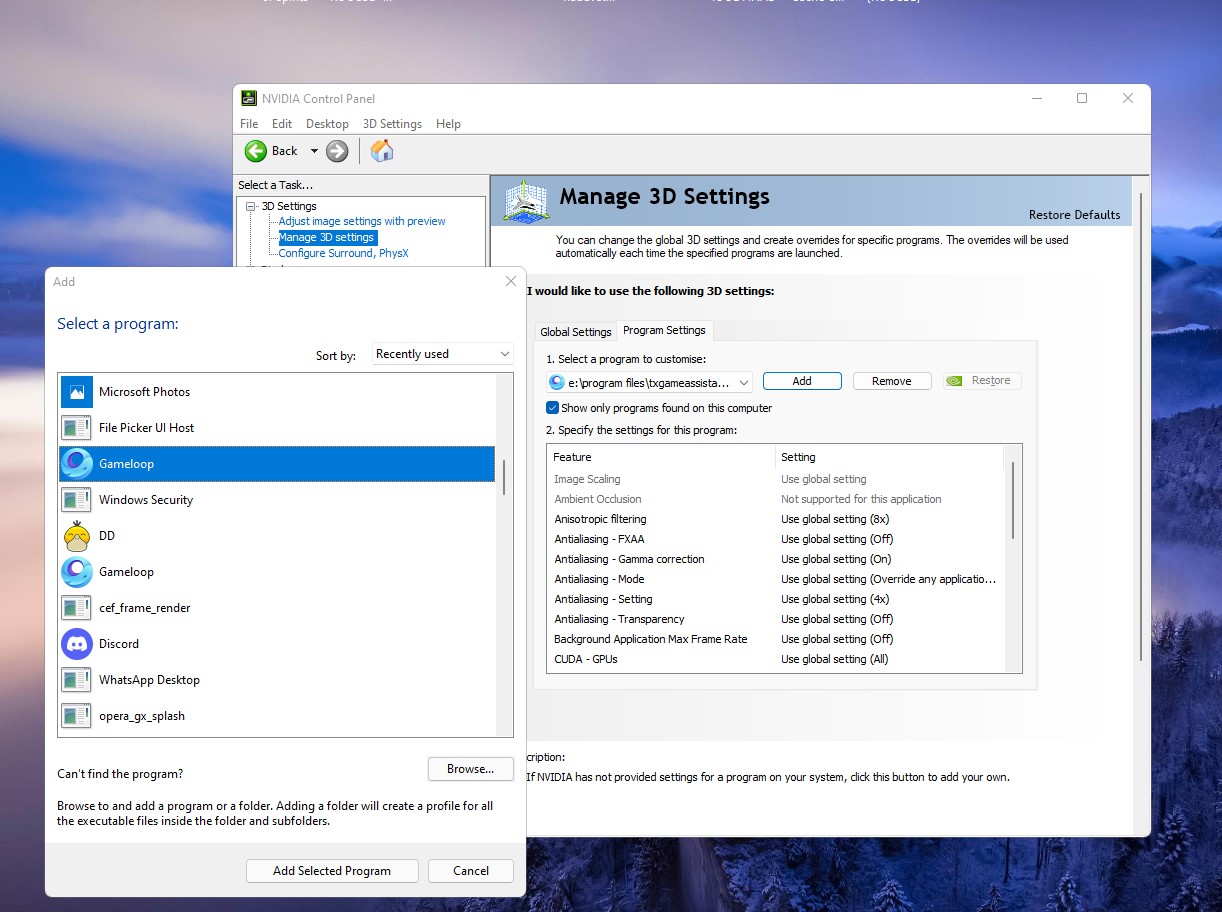Click the highlighted Gameloop icon in list

coord(77,464)
